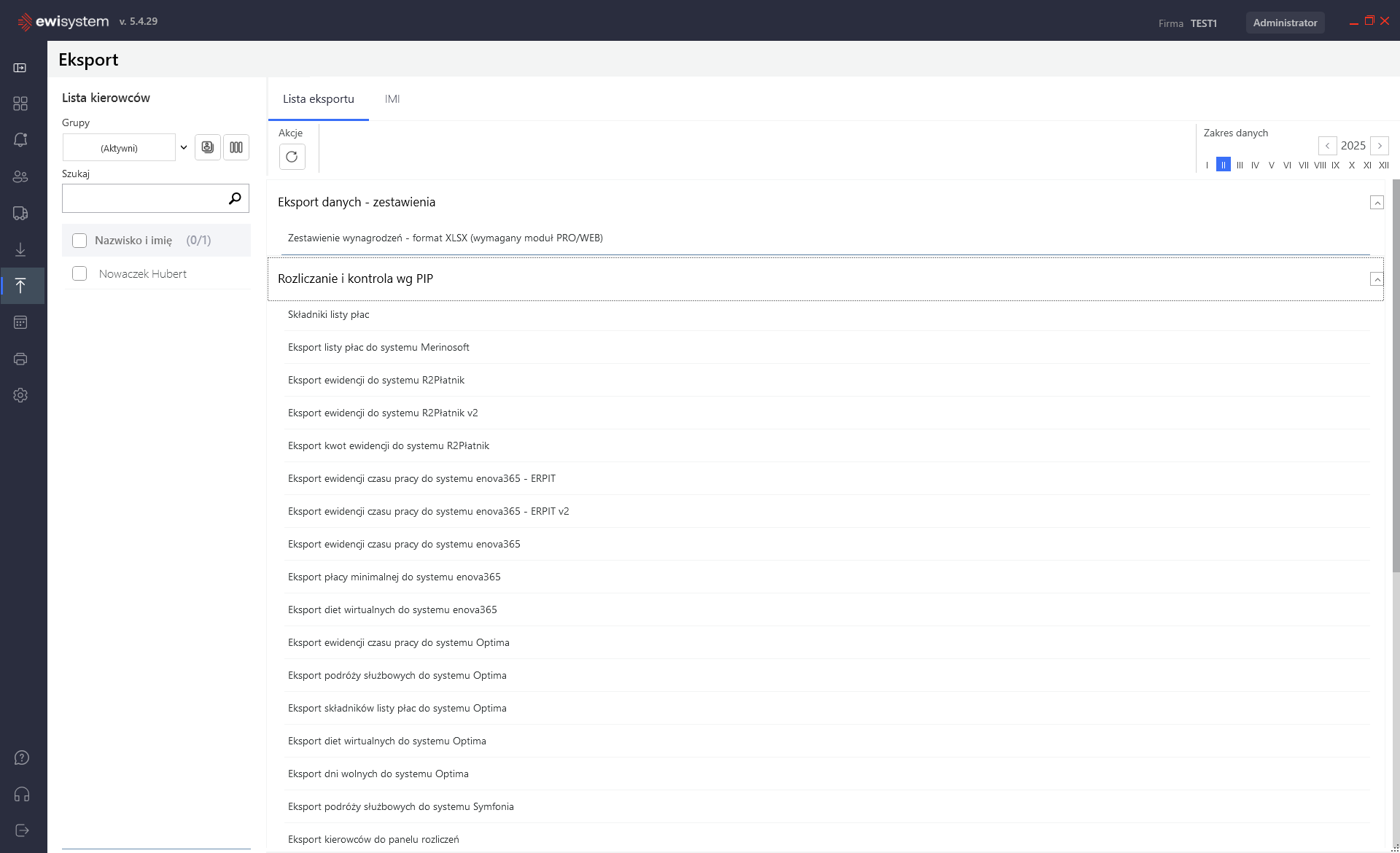Select month I in Zakres danych

click(1207, 165)
